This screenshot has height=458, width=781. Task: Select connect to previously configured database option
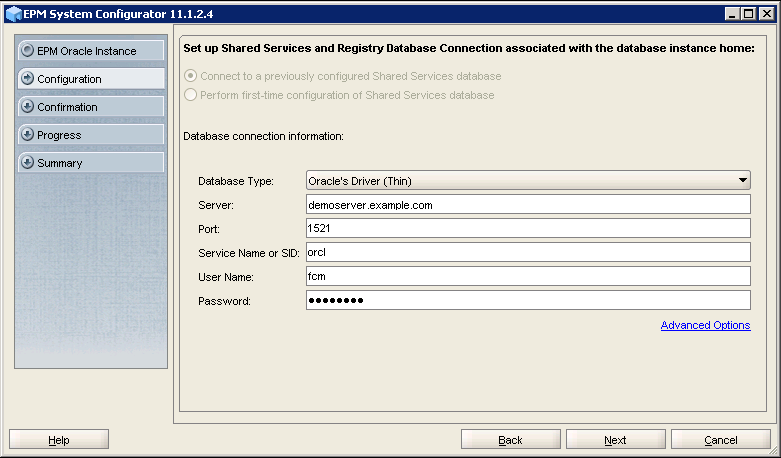[192, 76]
